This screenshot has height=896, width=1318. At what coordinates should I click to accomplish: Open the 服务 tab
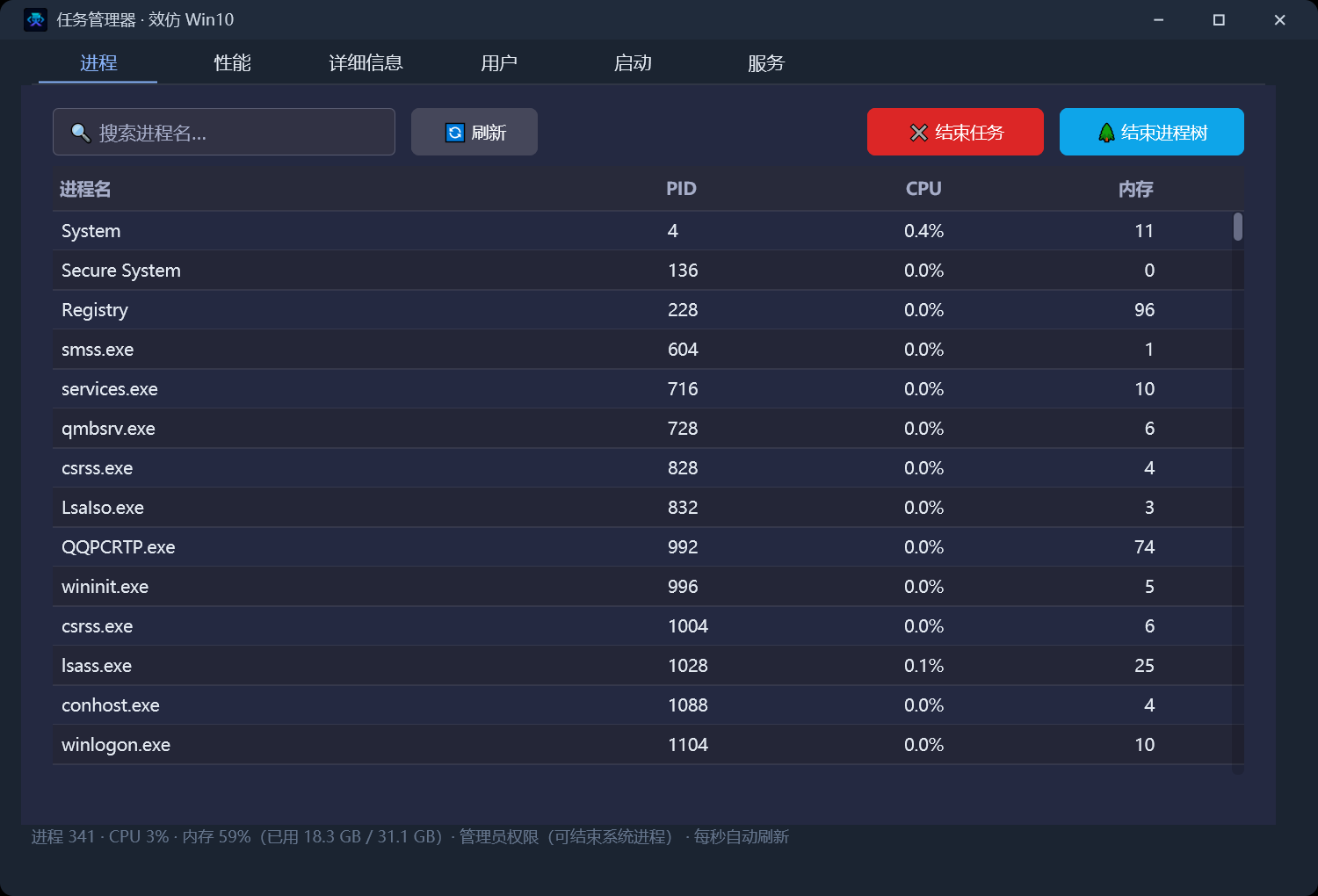tap(766, 63)
